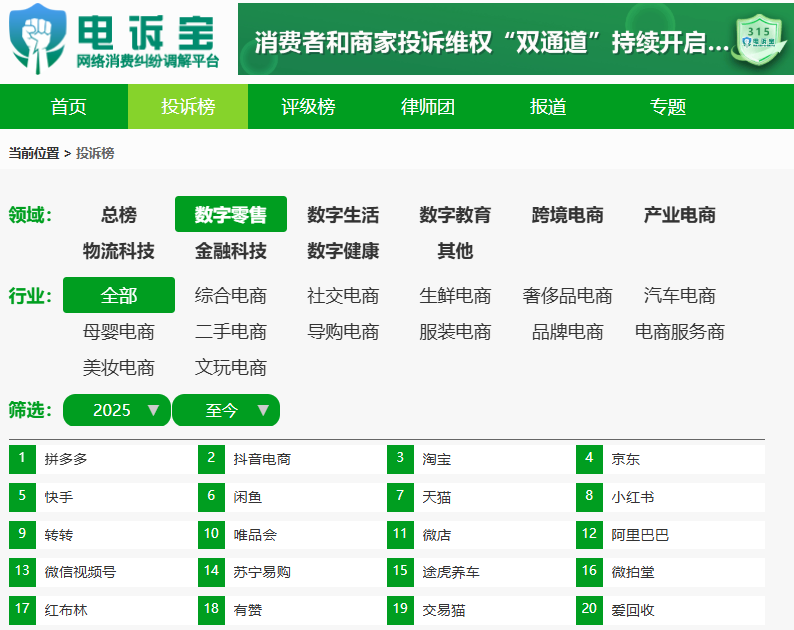The height and width of the screenshot is (630, 794).
Task: Open rank 14 苏宁易购 entry
Action: coord(290,572)
